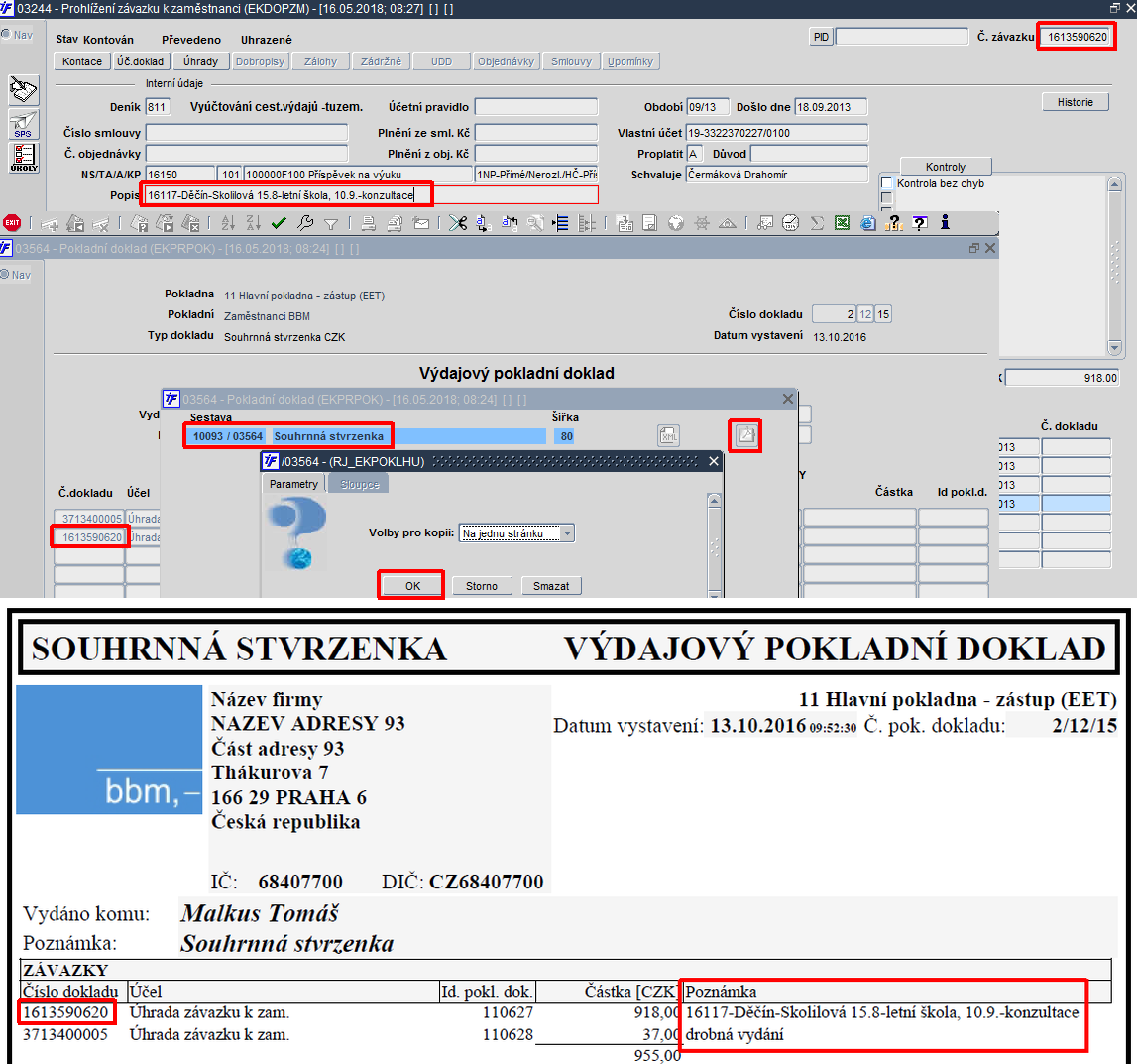1137x1064 pixels.
Task: Open the Kontace tab
Action: pyautogui.click(x=82, y=61)
